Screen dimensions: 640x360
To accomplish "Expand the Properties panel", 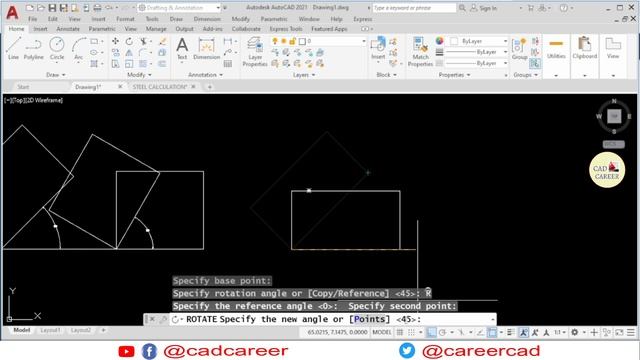I will [x=454, y=75].
